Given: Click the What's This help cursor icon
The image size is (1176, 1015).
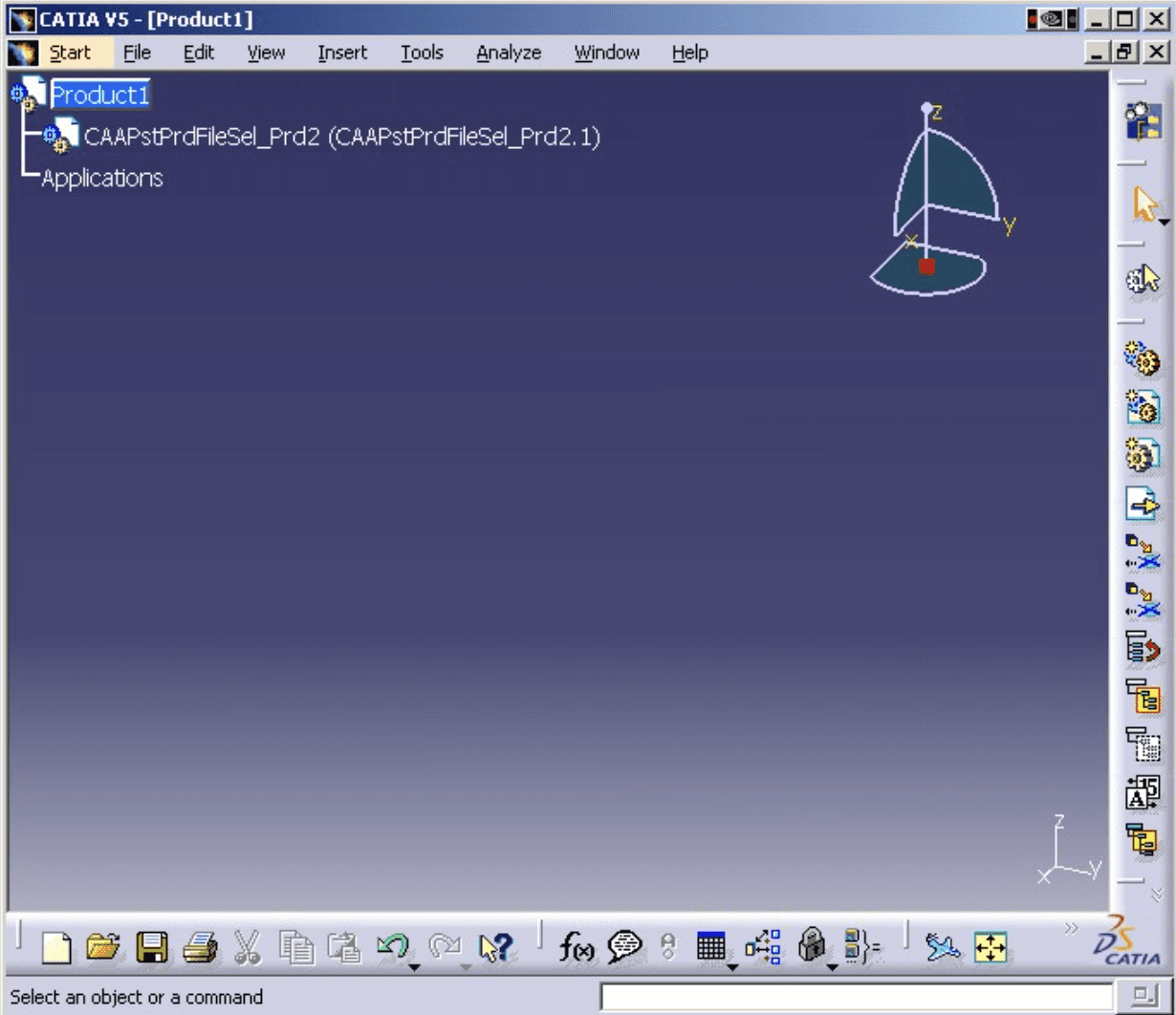Looking at the screenshot, I should 496,947.
